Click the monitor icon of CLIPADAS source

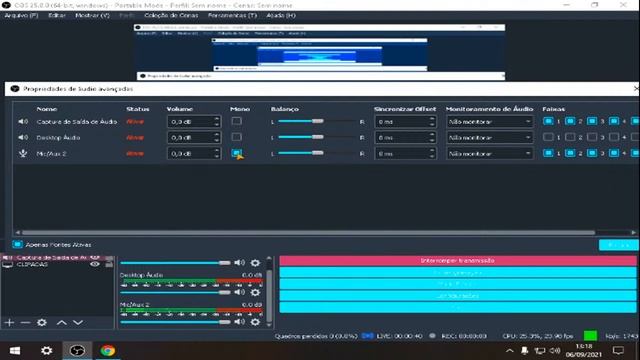tap(8, 264)
